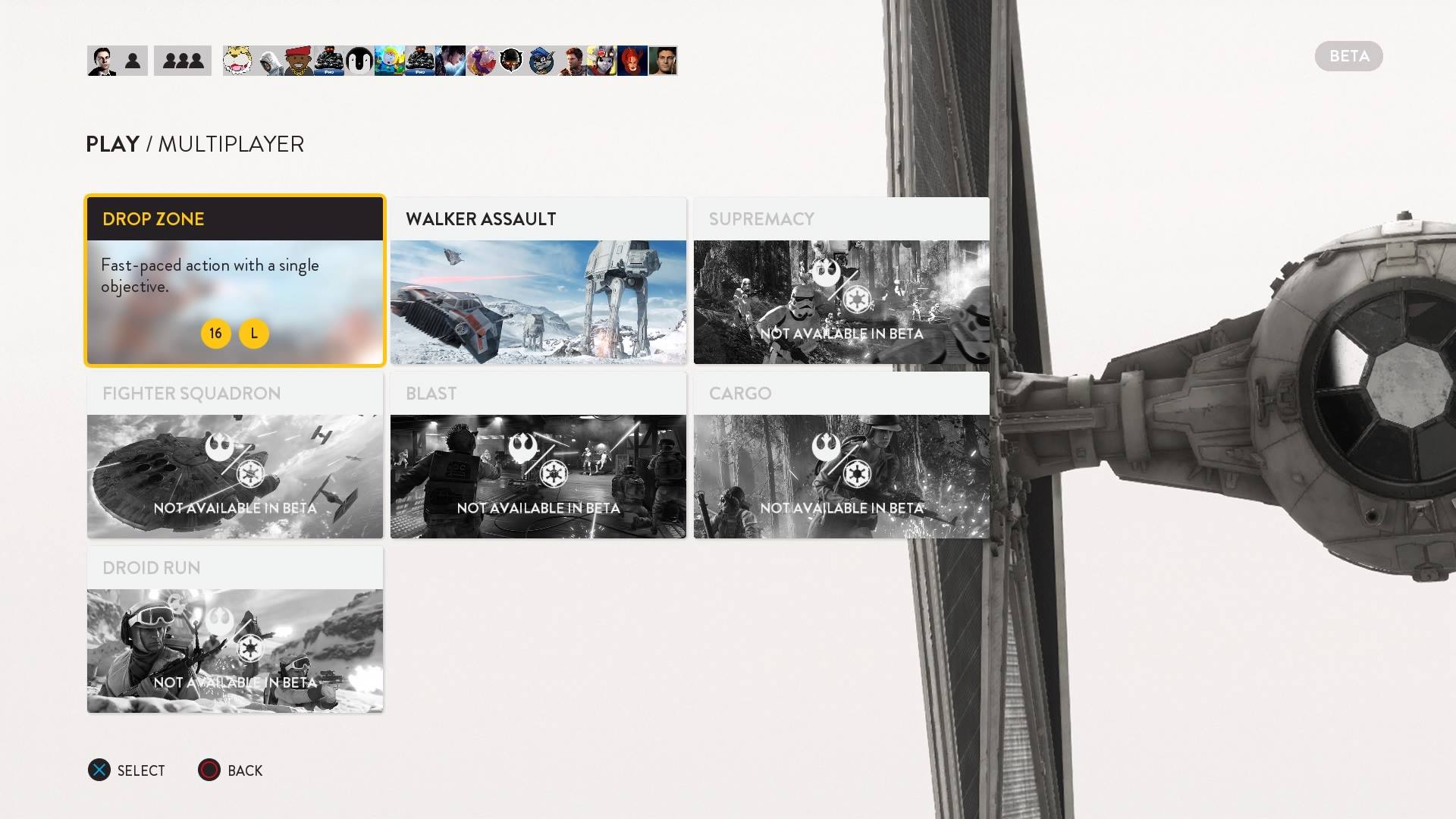Click the Imperial insignia on Droid Run card

(250, 648)
